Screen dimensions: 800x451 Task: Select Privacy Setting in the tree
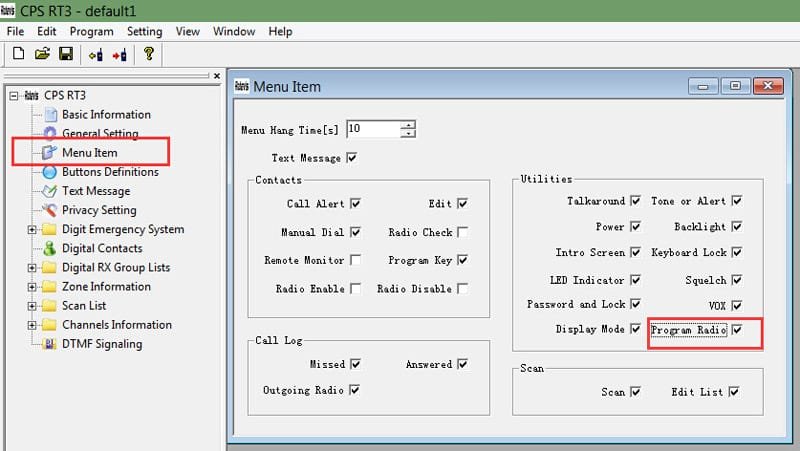[99, 210]
